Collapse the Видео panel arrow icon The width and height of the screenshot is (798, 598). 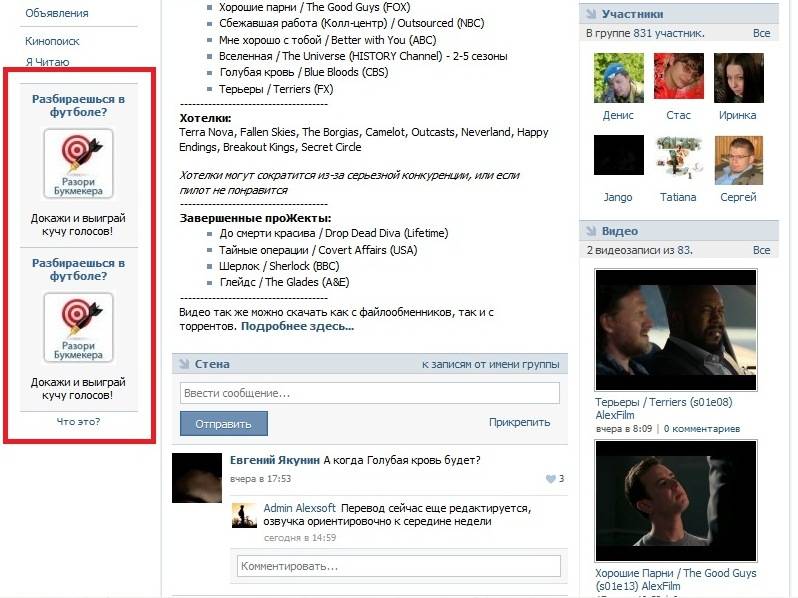coord(591,231)
